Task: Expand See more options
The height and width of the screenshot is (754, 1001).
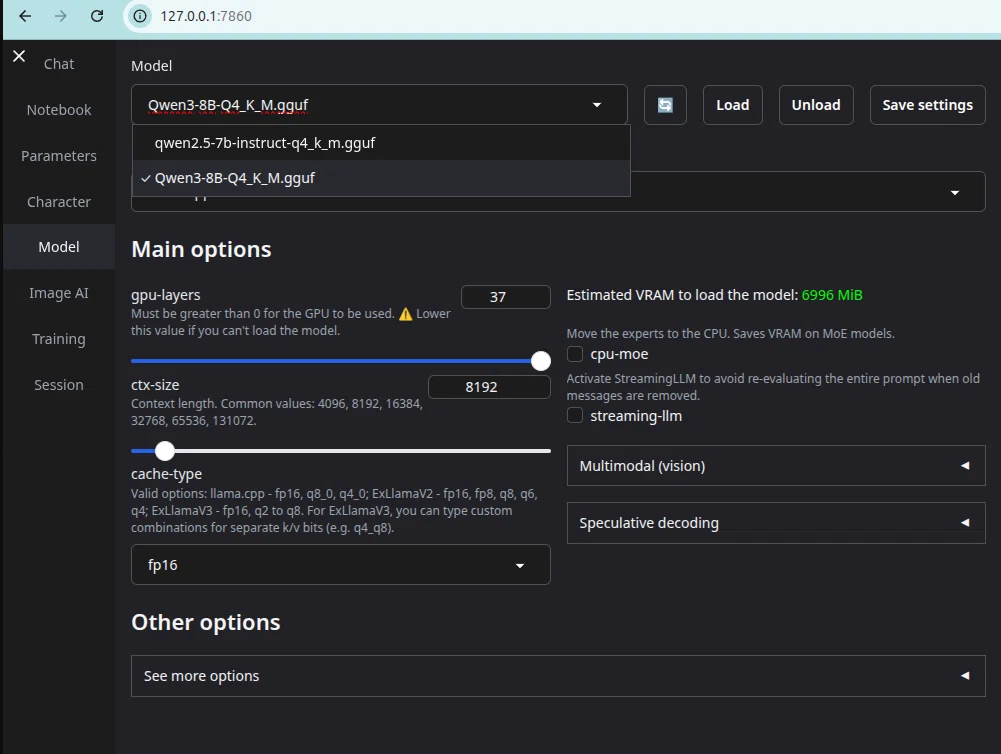Action: (558, 675)
